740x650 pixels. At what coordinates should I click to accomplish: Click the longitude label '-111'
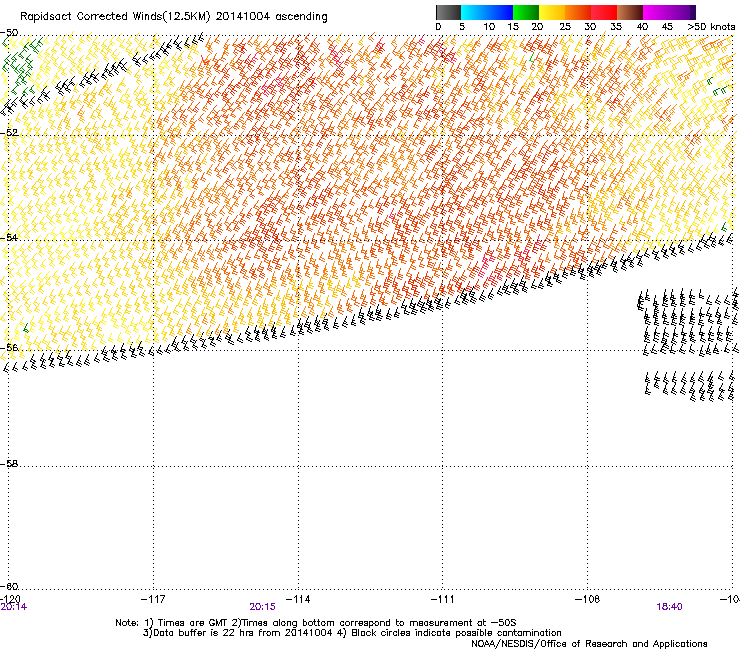pyautogui.click(x=443, y=599)
